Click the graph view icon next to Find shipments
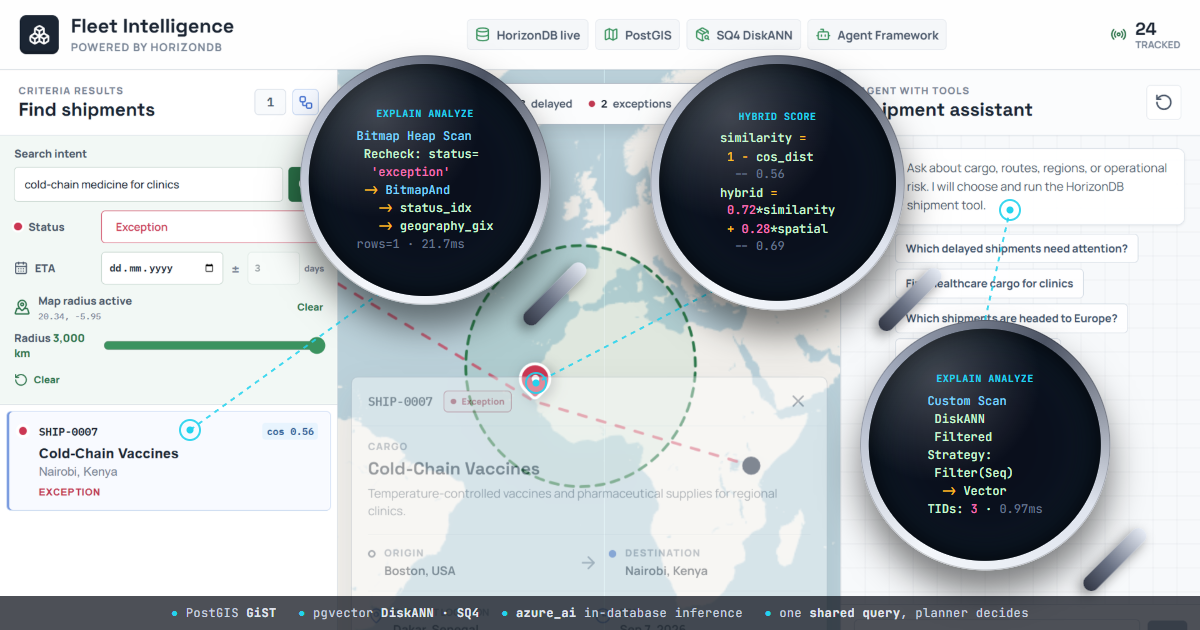Viewport: 1200px width, 630px height. (x=306, y=102)
